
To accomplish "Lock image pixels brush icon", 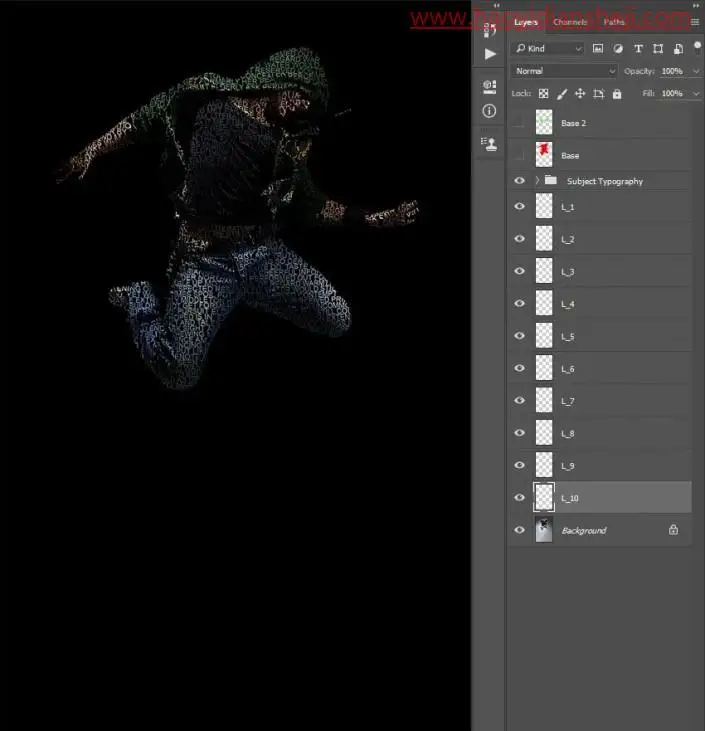I will click(x=562, y=94).
